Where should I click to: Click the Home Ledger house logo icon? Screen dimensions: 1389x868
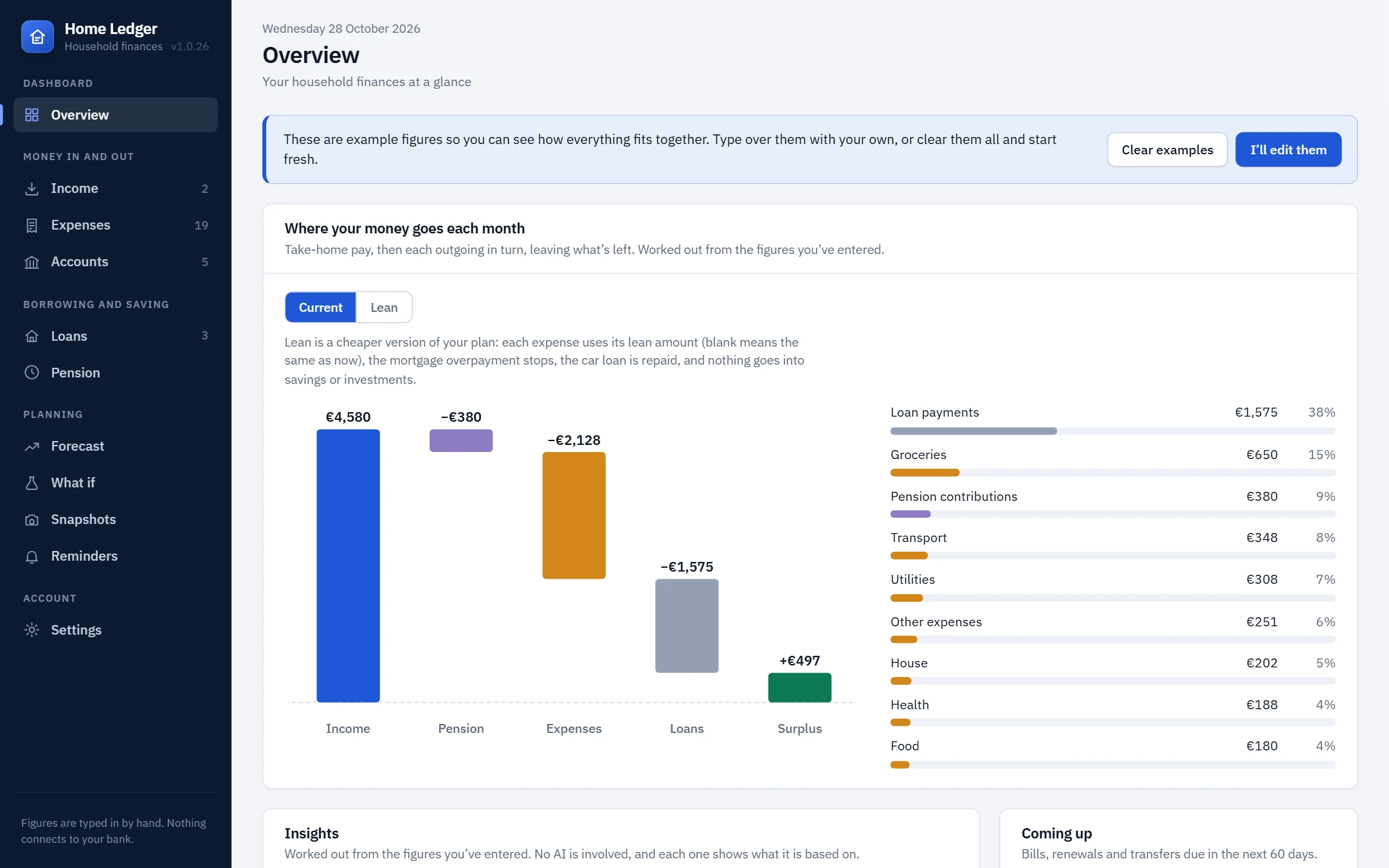coord(37,37)
